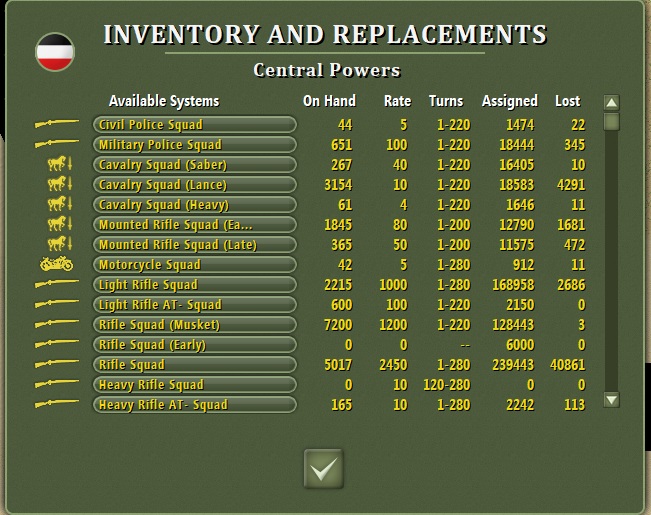The image size is (651, 515).
Task: Click the scroll down arrow of the list
Action: coord(612,400)
